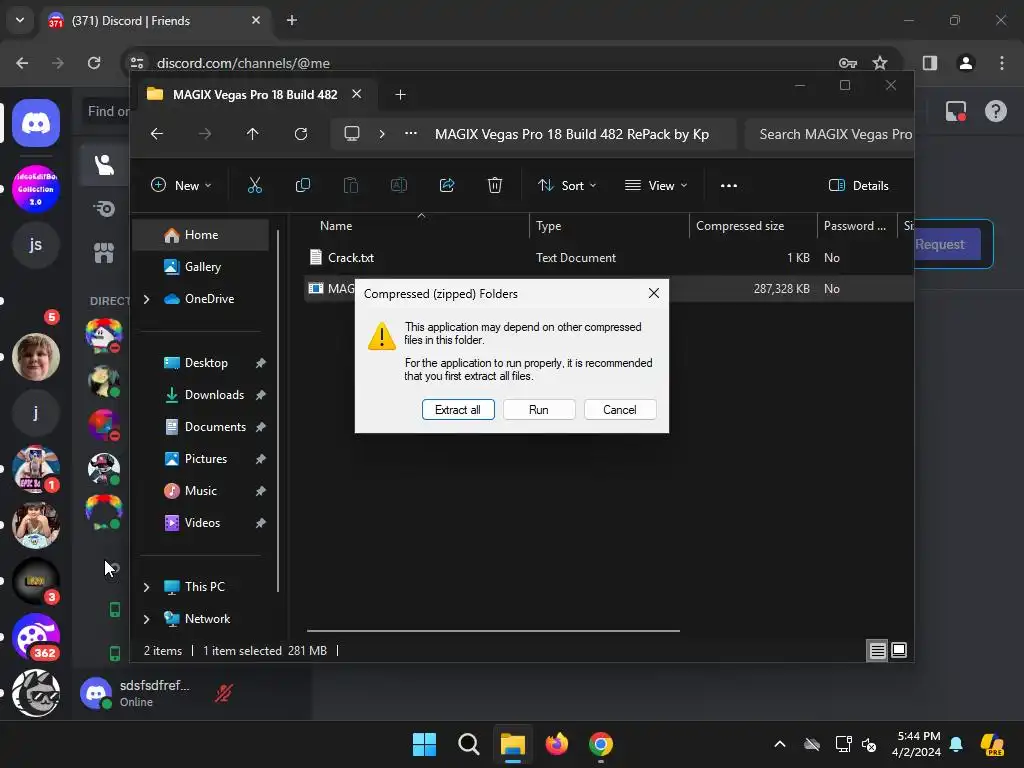1024x768 pixels.
Task: Close the Compressed (zipped) Folders dialog
Action: point(654,293)
